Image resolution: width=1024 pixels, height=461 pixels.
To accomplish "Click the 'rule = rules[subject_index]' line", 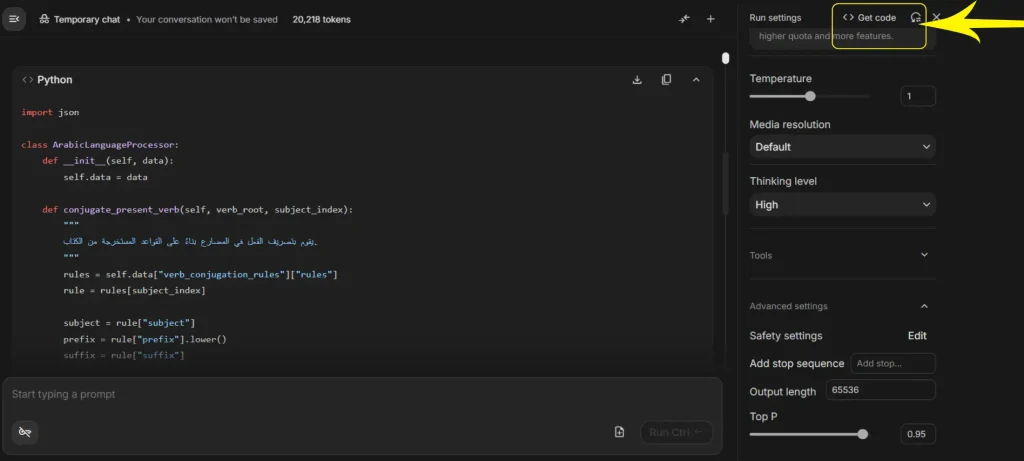I will pos(135,290).
